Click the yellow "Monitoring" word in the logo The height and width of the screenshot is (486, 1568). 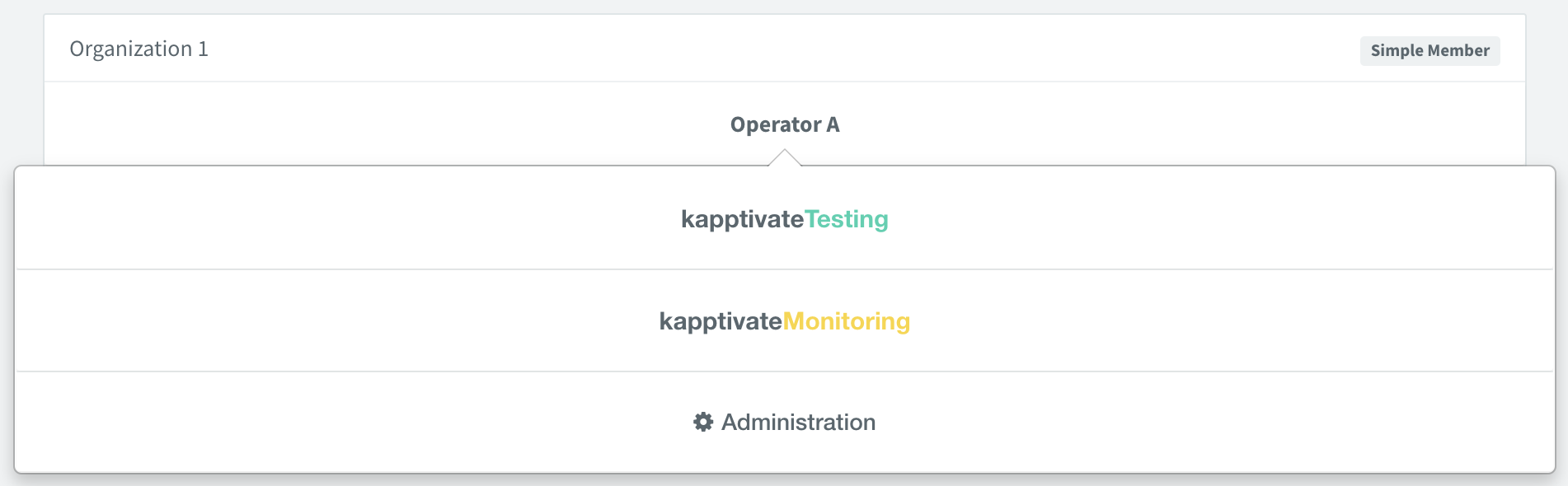(x=846, y=321)
